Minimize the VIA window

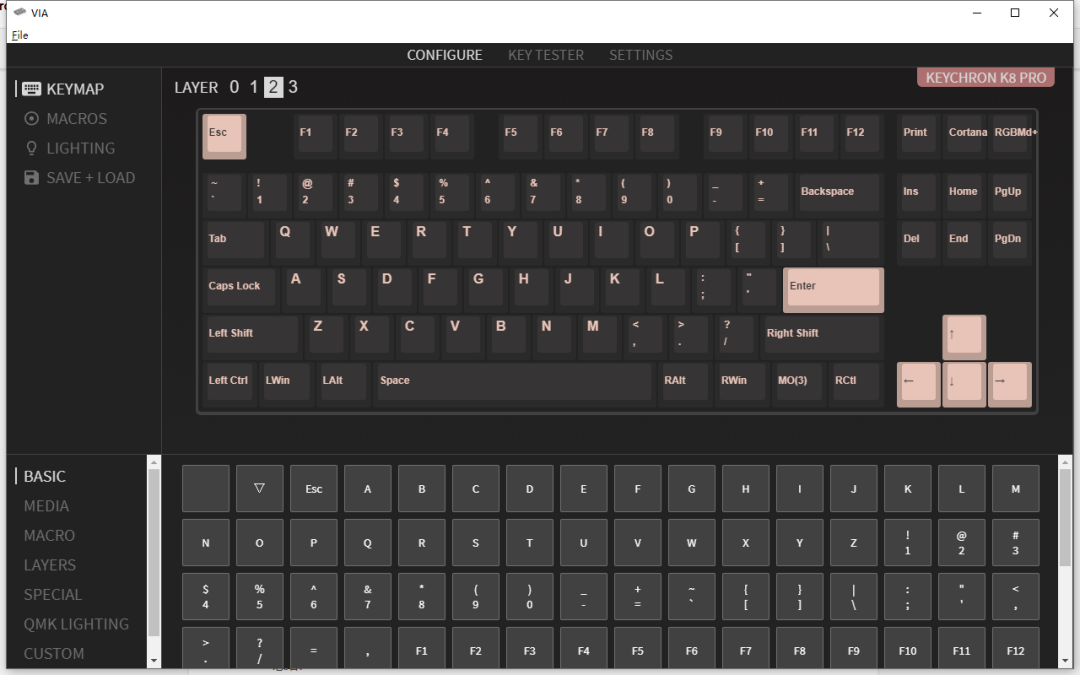(x=977, y=12)
